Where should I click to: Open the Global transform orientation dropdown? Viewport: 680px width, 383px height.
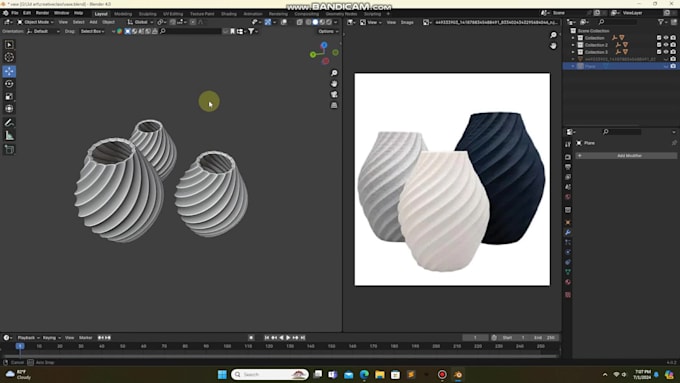[141, 22]
